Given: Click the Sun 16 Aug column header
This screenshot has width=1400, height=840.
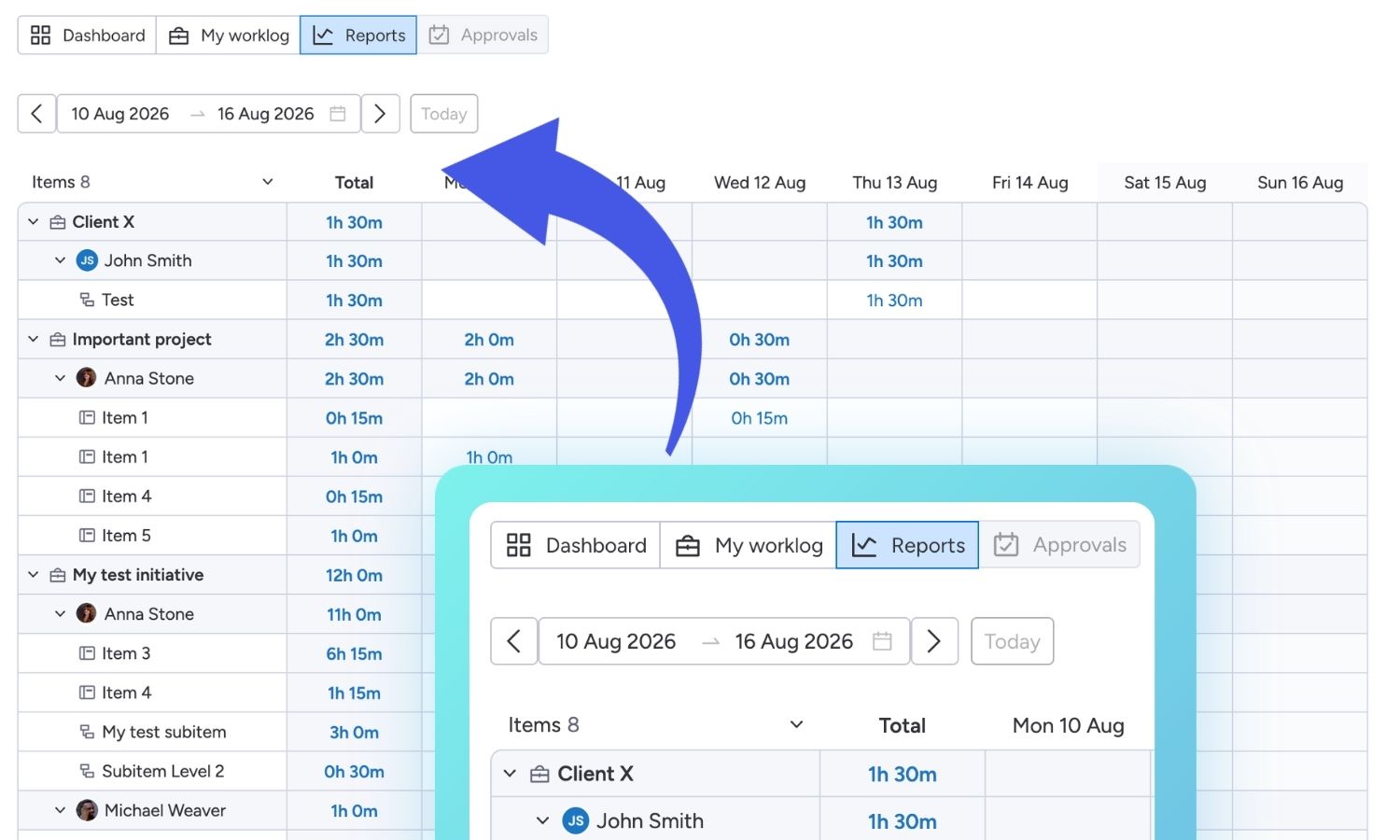Looking at the screenshot, I should coord(1300,183).
